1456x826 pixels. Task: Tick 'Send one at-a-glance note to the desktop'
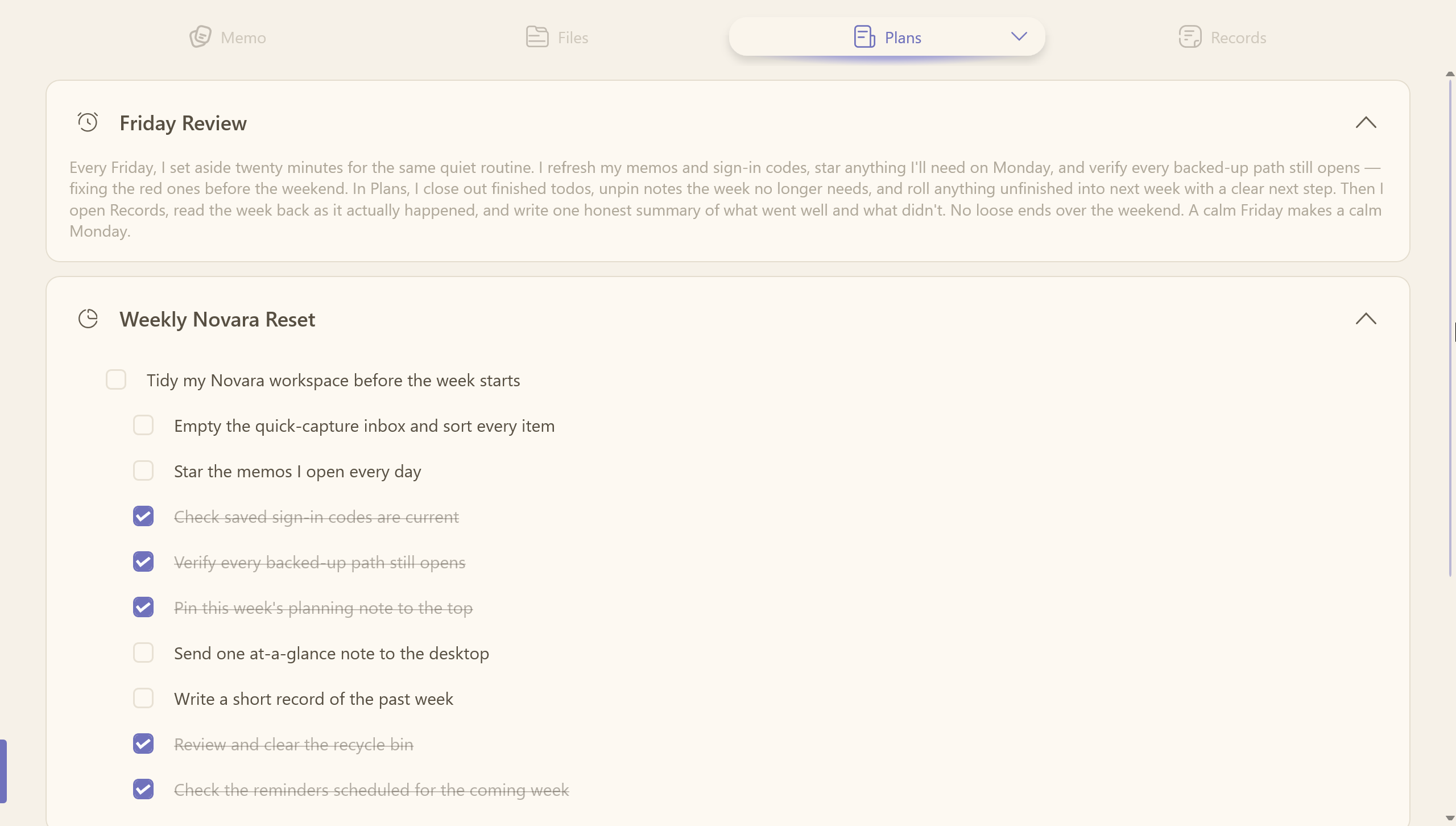(143, 652)
